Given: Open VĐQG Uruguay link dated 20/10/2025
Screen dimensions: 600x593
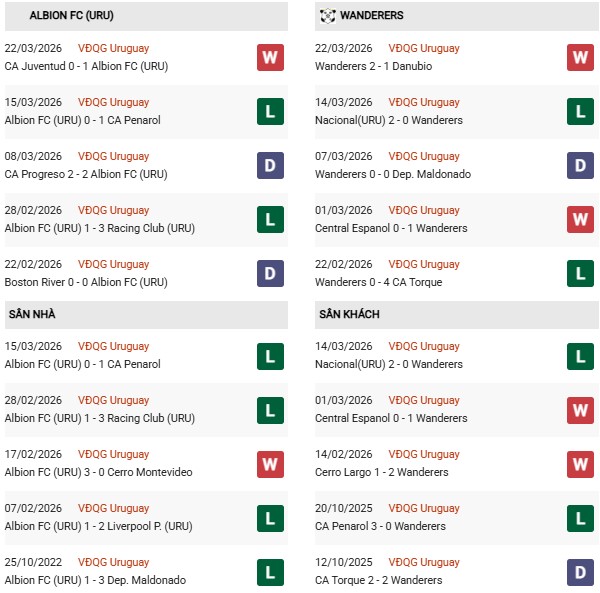Looking at the screenshot, I should (x=424, y=508).
